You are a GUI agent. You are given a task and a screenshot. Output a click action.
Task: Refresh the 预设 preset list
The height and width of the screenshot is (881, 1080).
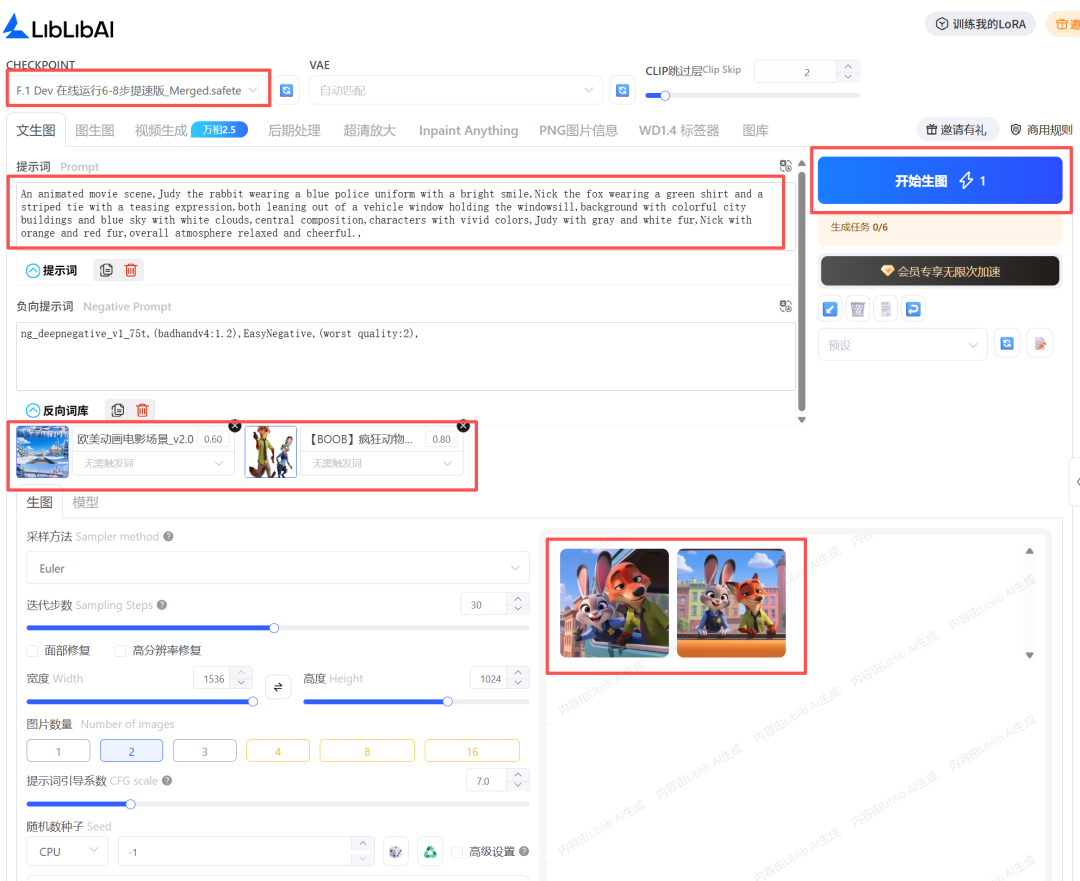point(1007,344)
